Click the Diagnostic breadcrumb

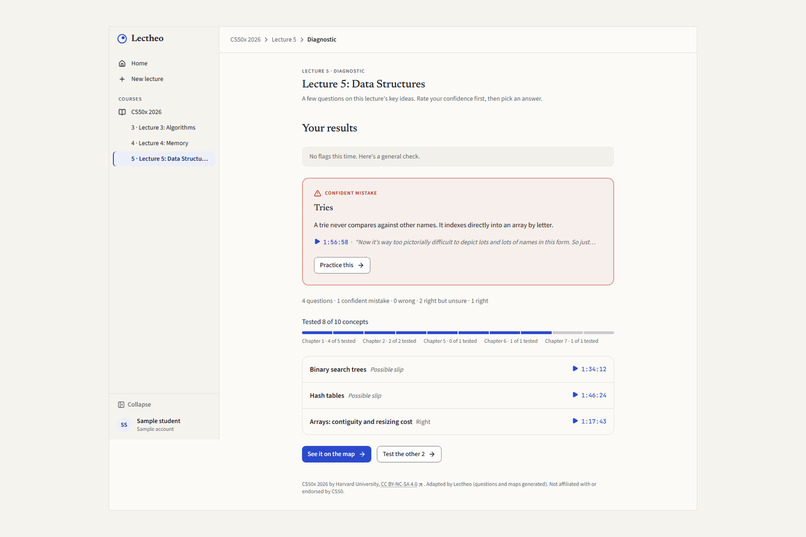322,40
